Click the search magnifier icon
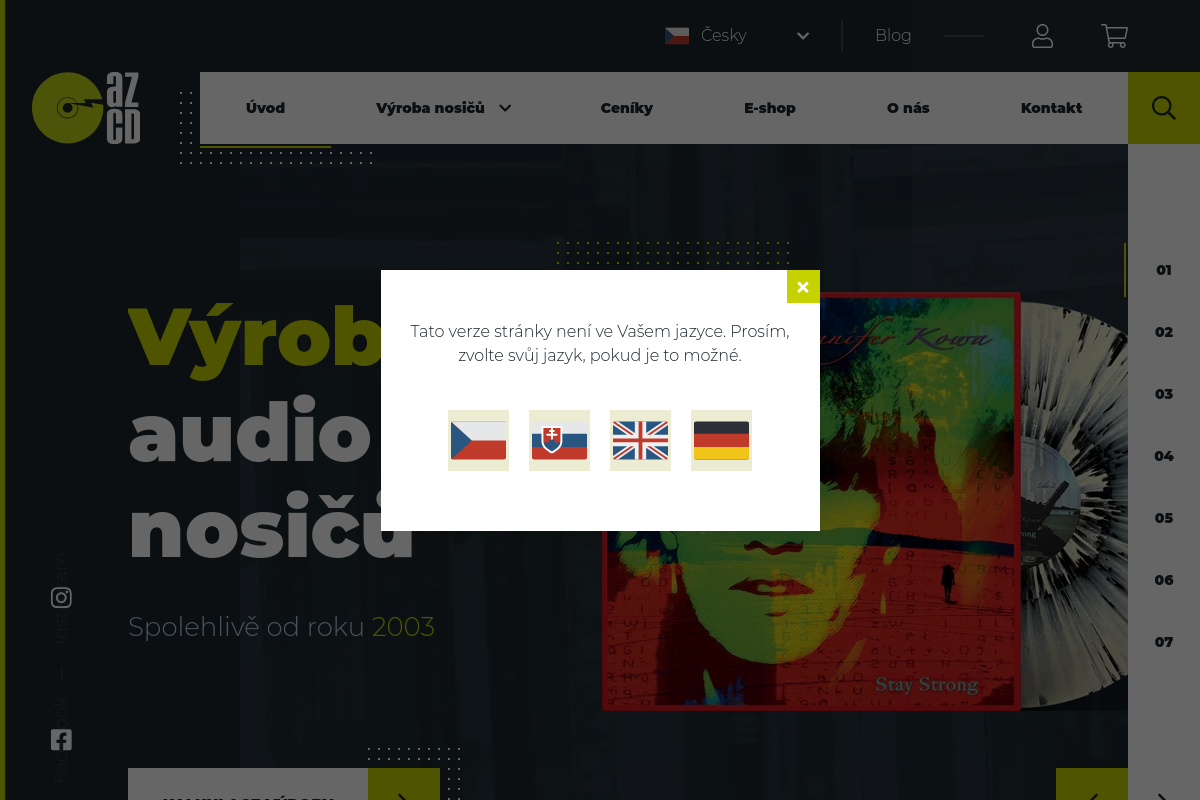Screen dimensions: 1200x800 (1163, 108)
